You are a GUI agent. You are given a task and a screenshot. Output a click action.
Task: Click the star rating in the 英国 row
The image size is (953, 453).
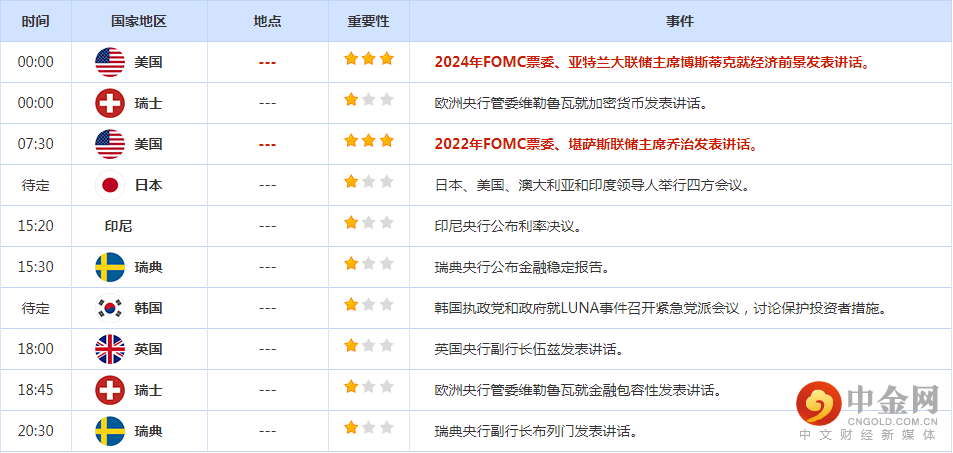coord(369,346)
